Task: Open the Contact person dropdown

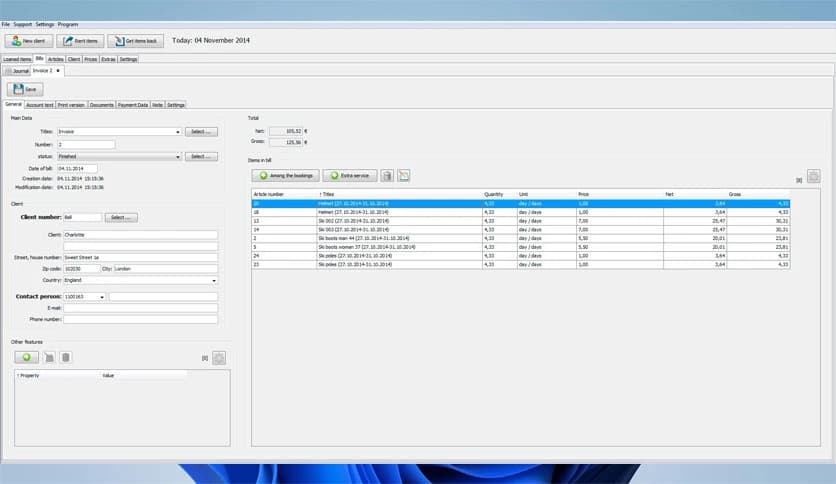Action: pyautogui.click(x=102, y=297)
